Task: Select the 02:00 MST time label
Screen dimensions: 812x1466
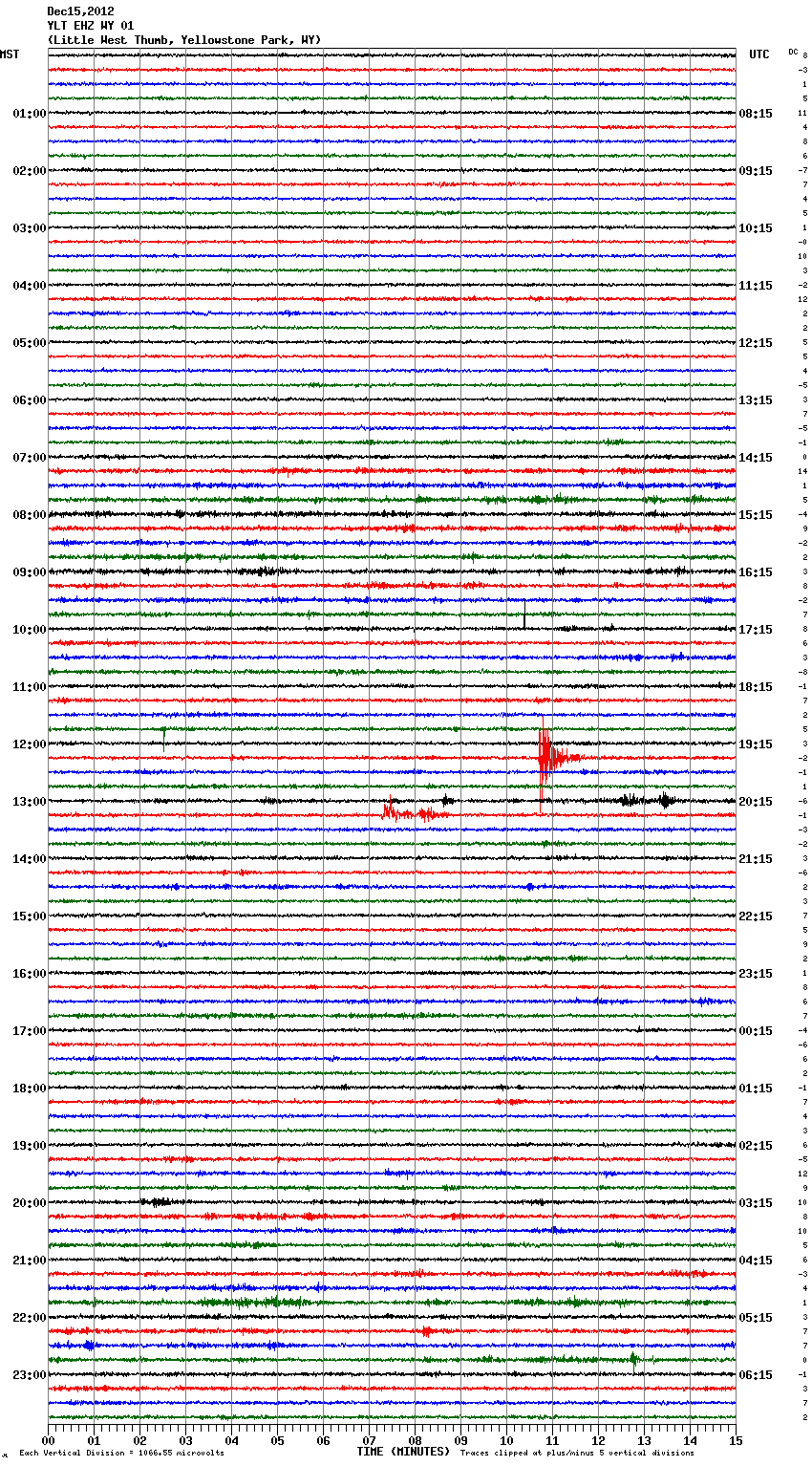Action: (30, 171)
